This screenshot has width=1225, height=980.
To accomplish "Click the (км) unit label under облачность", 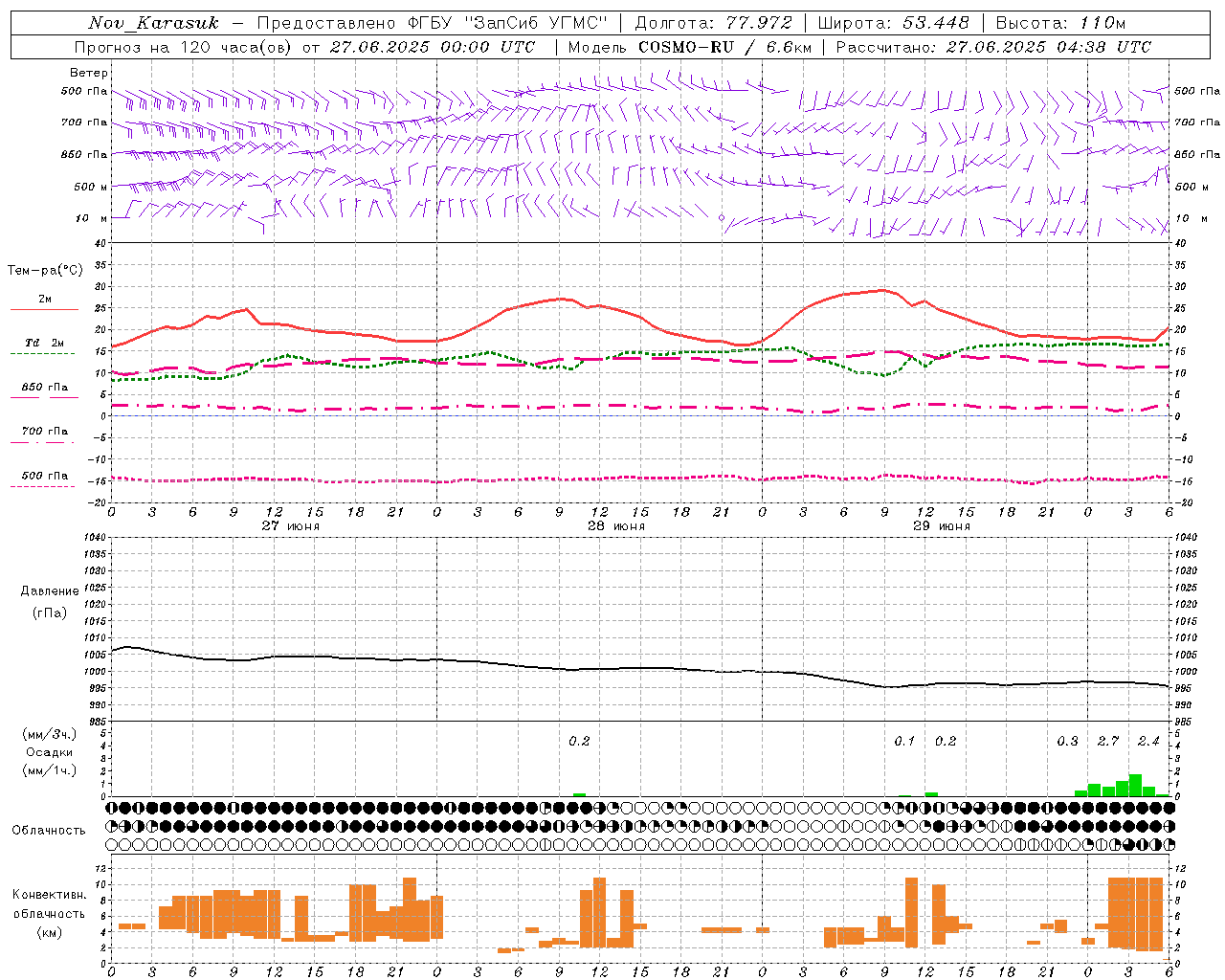I will coord(49,932).
